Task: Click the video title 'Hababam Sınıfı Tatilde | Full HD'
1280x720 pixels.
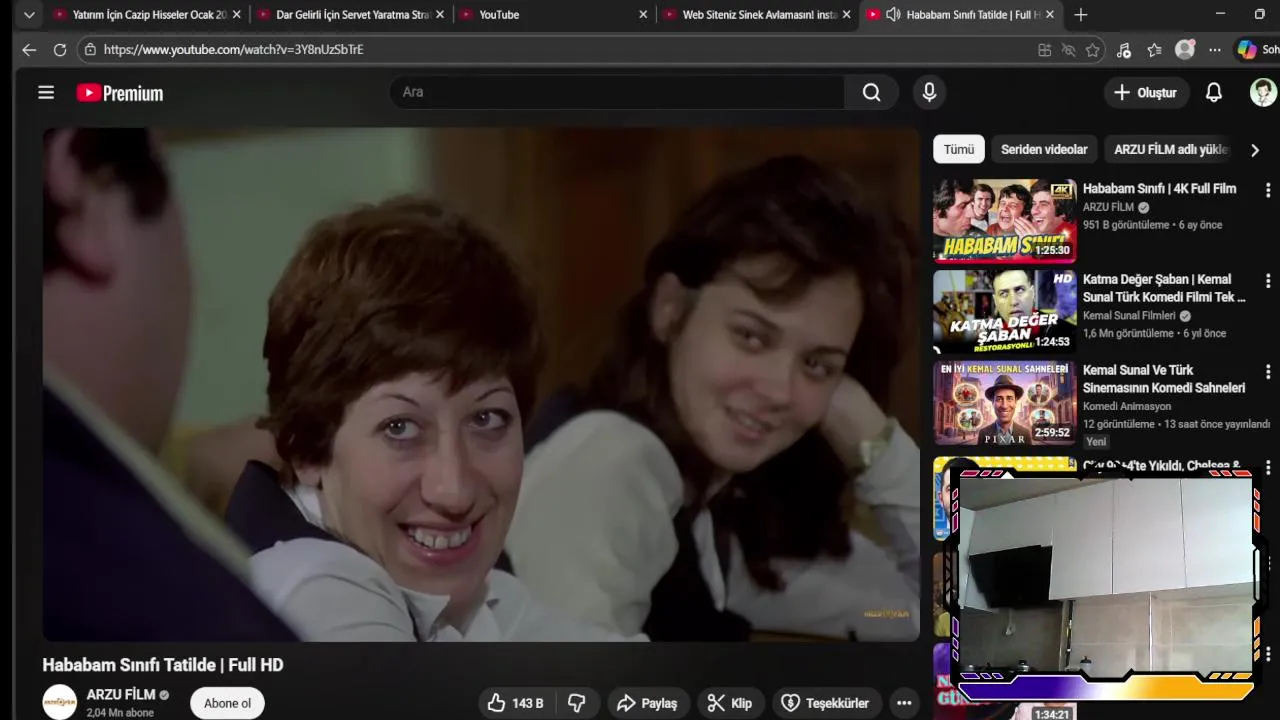Action: click(163, 665)
